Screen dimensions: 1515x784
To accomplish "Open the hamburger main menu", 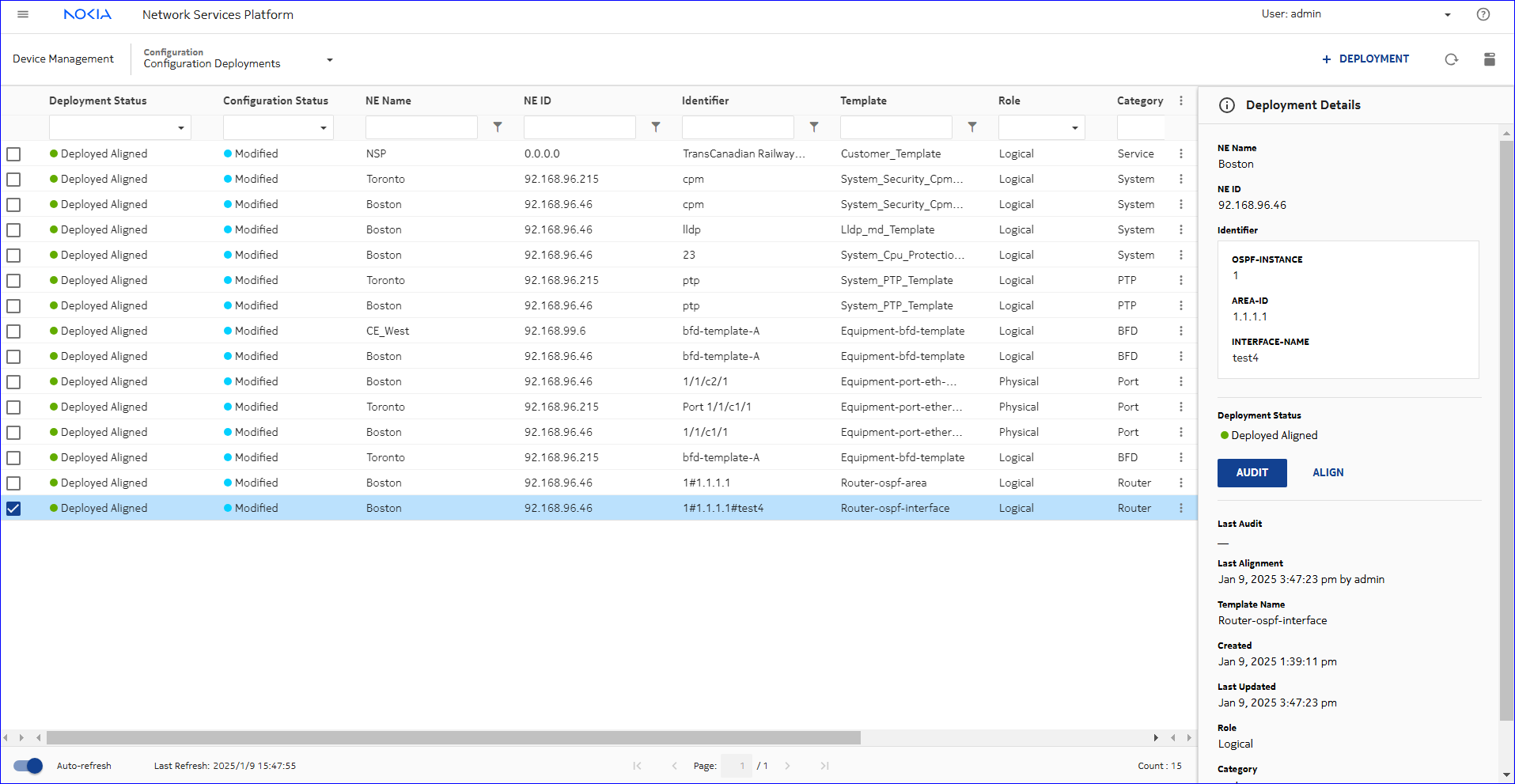I will 23,14.
